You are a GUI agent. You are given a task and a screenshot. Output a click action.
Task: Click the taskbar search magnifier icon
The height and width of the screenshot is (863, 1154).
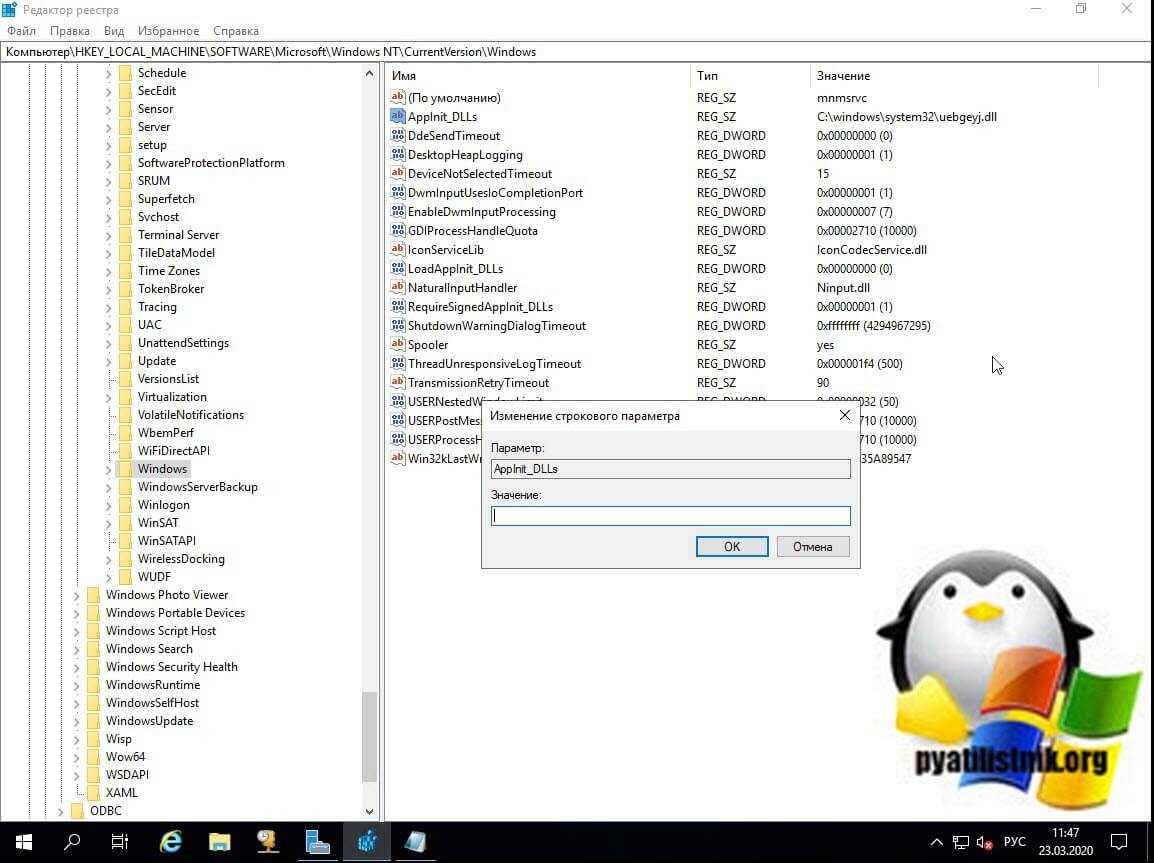pos(72,841)
